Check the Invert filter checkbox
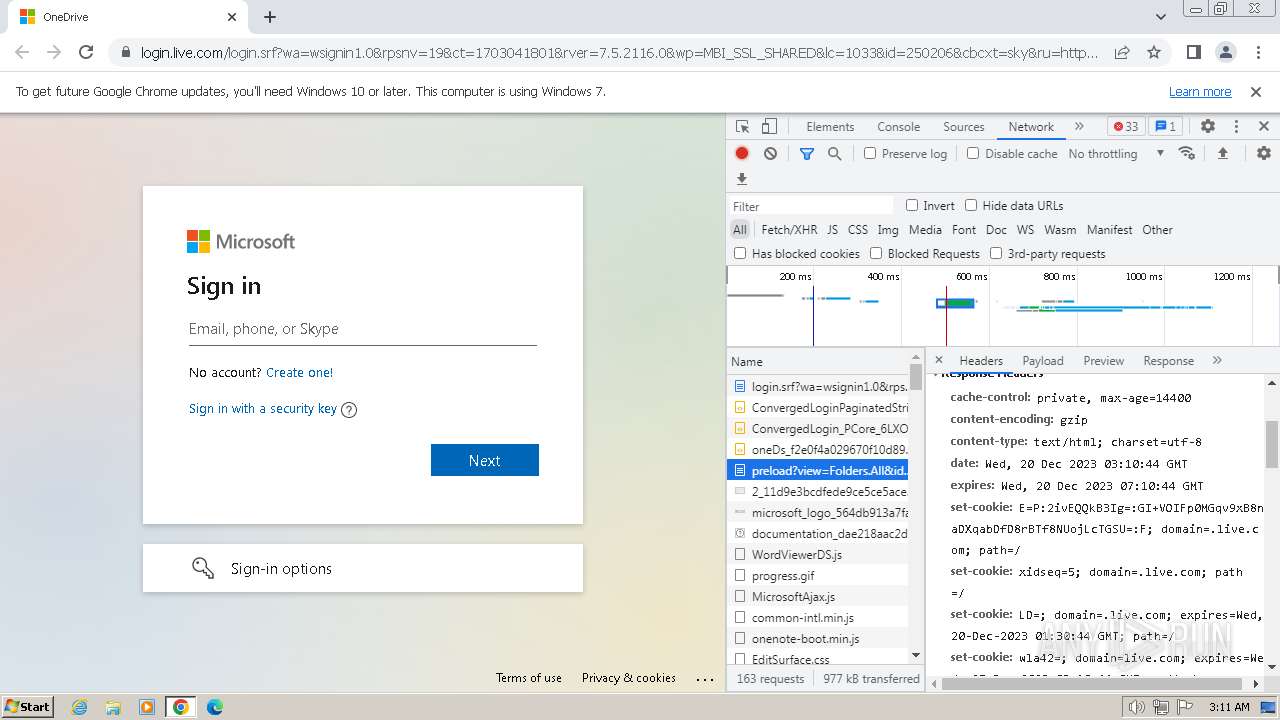This screenshot has height=720, width=1280. [x=912, y=205]
